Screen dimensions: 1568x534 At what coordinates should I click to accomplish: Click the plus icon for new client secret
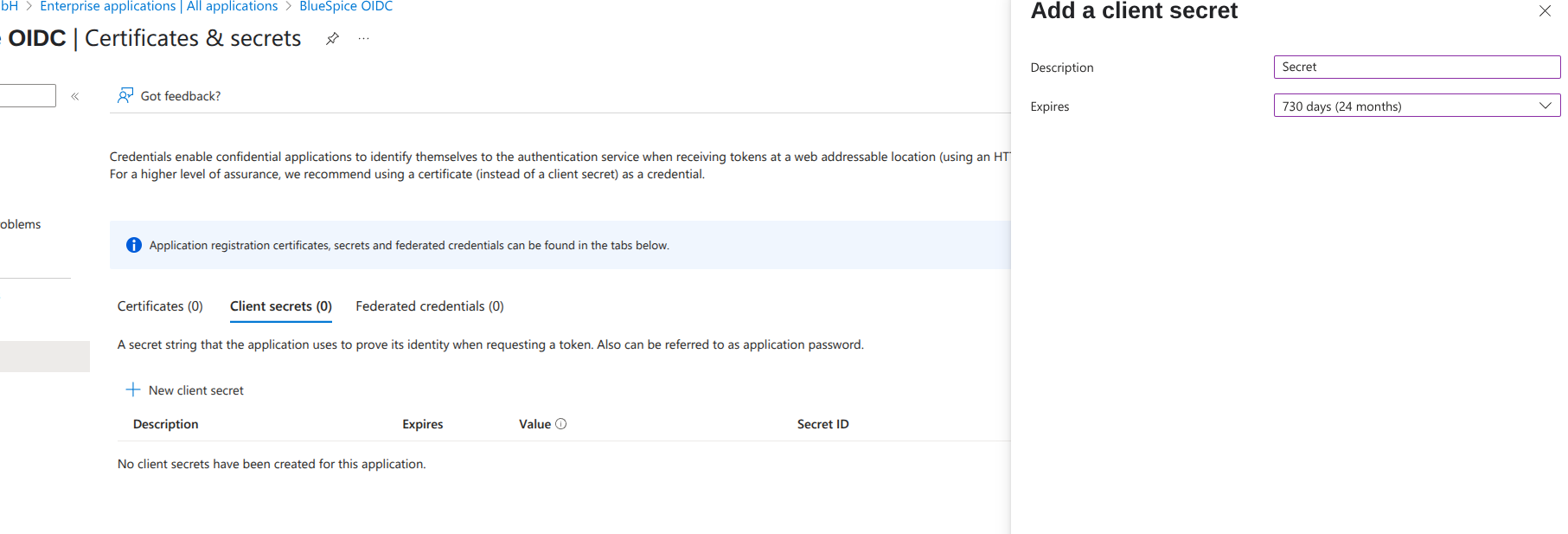pyautogui.click(x=133, y=389)
